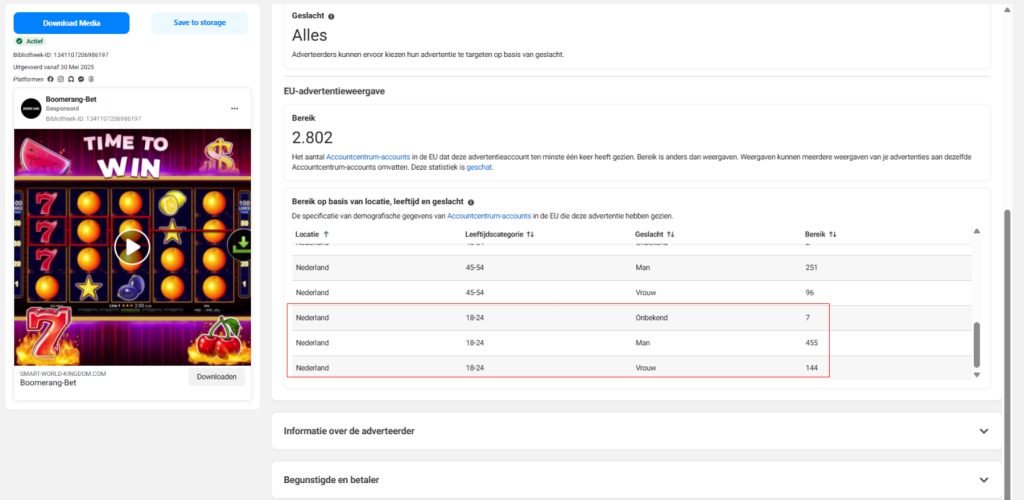The width and height of the screenshot is (1024, 500).
Task: Click the Threads platform icon
Action: click(91, 79)
